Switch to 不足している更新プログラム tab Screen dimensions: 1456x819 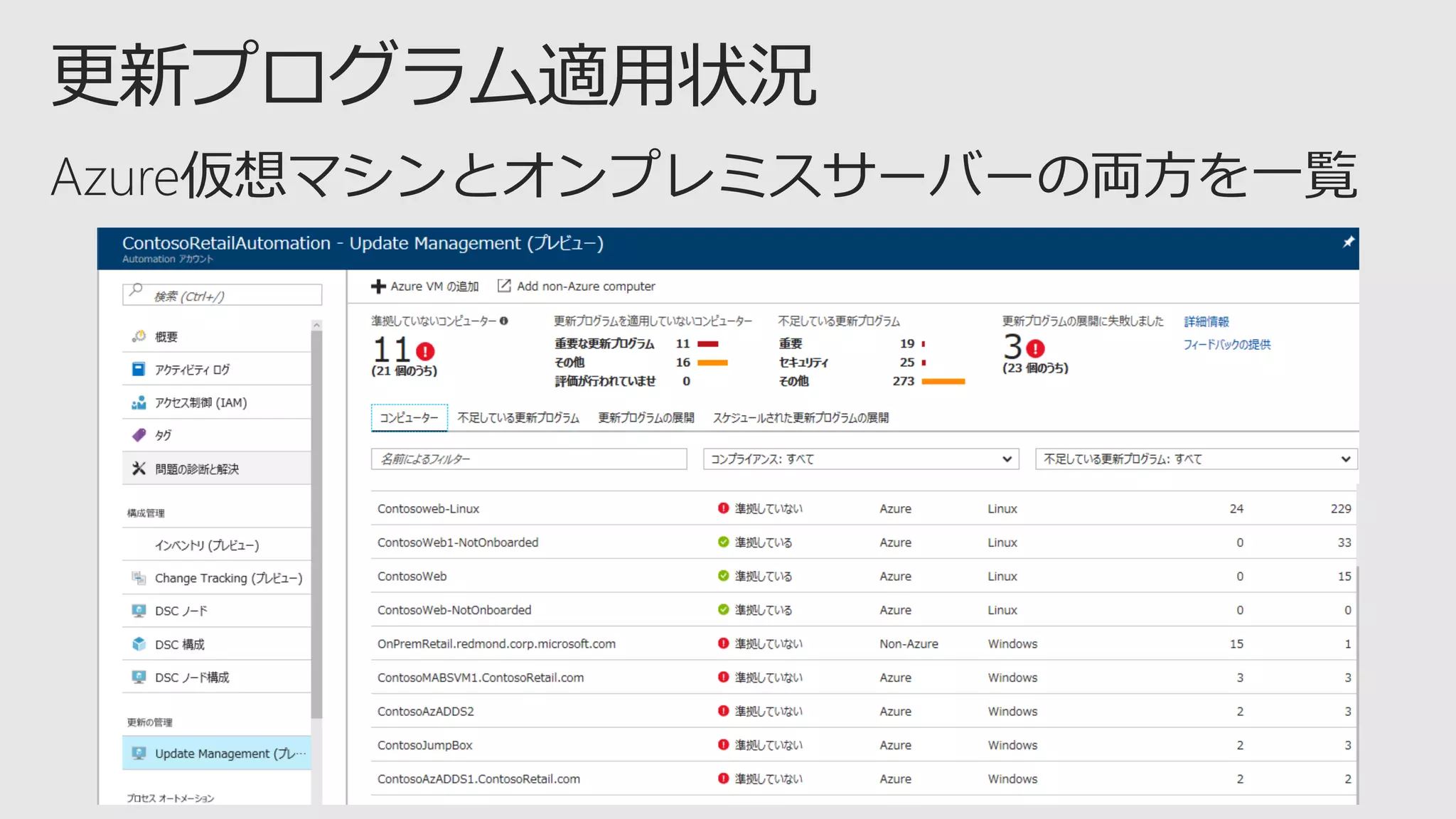point(518,418)
